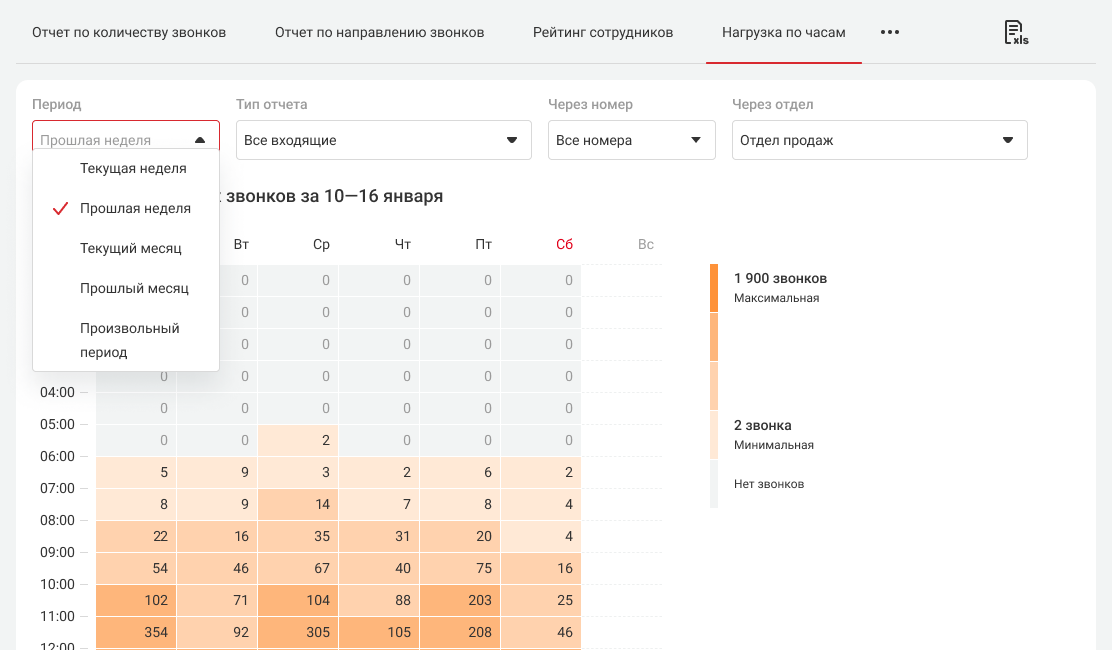Click the Сб column header
The width and height of the screenshot is (1112, 650).
click(564, 244)
